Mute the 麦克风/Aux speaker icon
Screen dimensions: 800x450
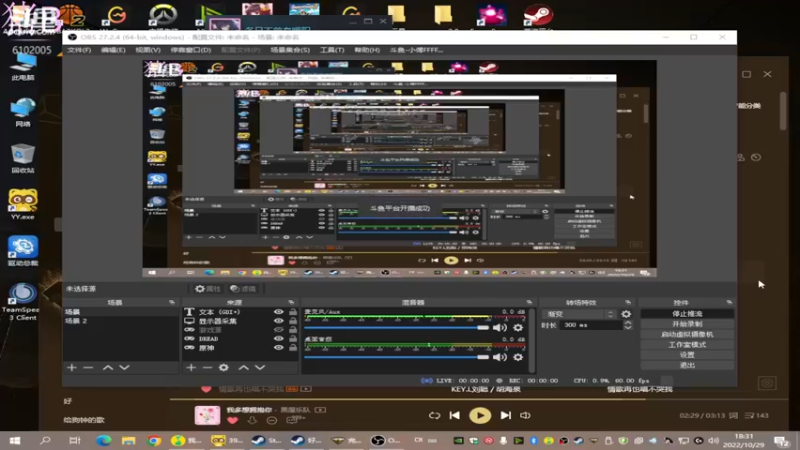499,328
